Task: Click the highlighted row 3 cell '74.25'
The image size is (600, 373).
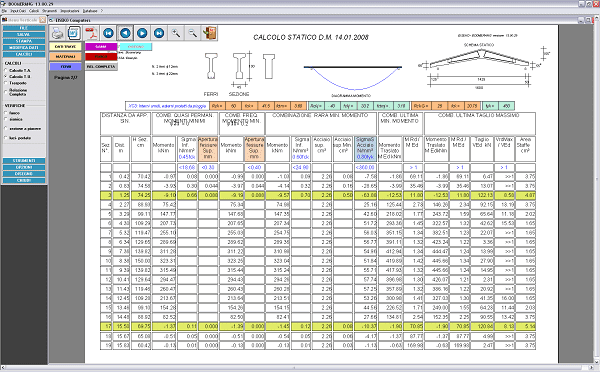Action: (141, 195)
